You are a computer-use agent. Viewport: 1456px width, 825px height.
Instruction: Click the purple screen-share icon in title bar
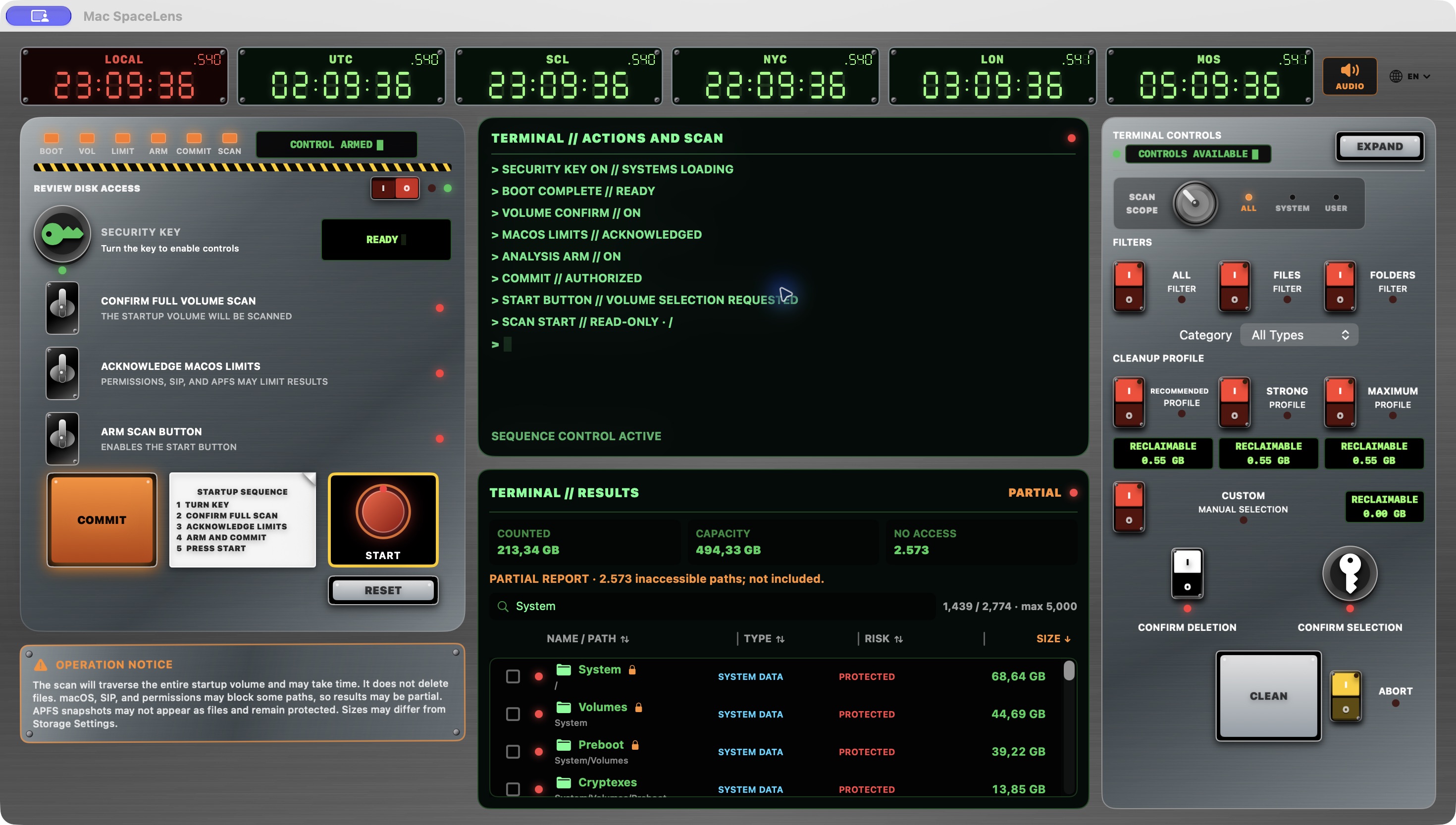click(39, 16)
